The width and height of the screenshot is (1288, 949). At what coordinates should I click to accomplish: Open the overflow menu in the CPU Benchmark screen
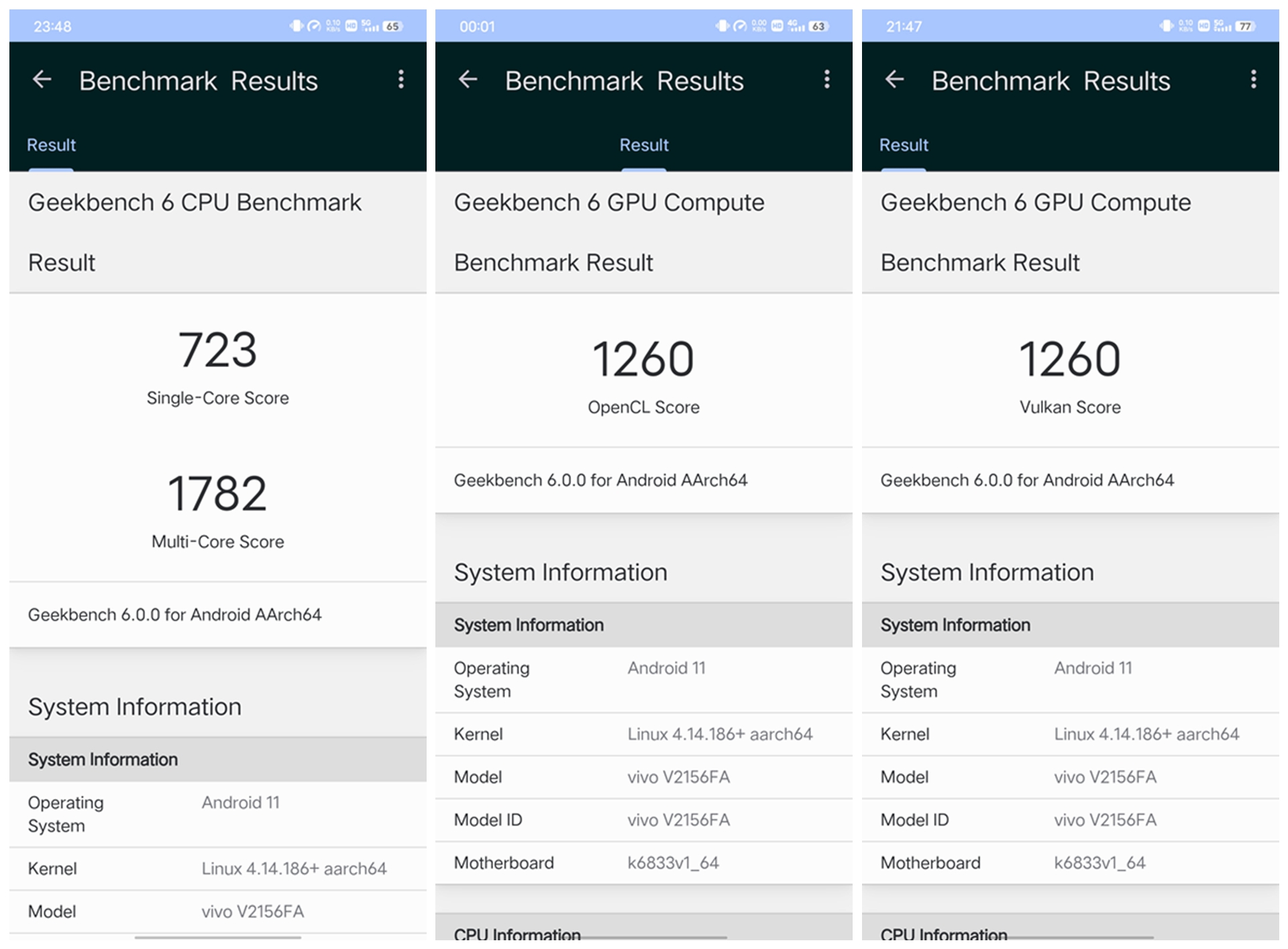401,80
